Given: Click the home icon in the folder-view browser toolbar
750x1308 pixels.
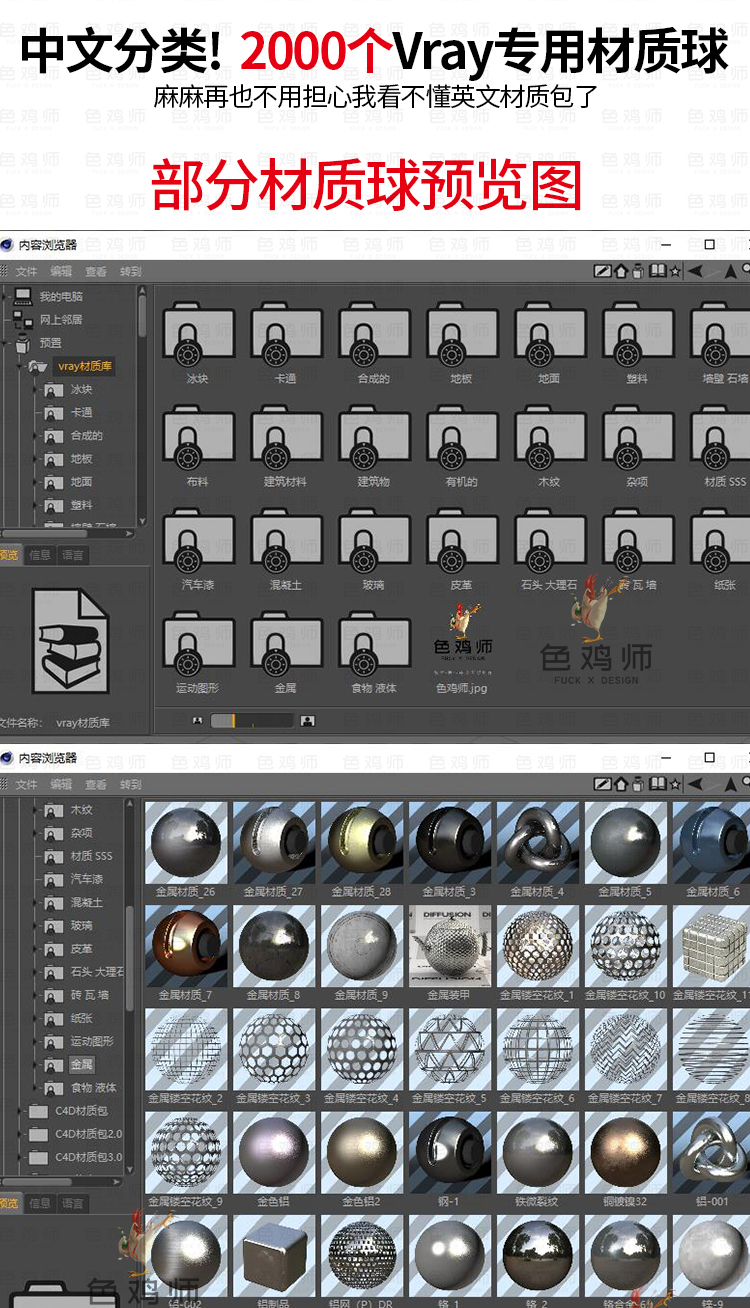Looking at the screenshot, I should pyautogui.click(x=620, y=270).
